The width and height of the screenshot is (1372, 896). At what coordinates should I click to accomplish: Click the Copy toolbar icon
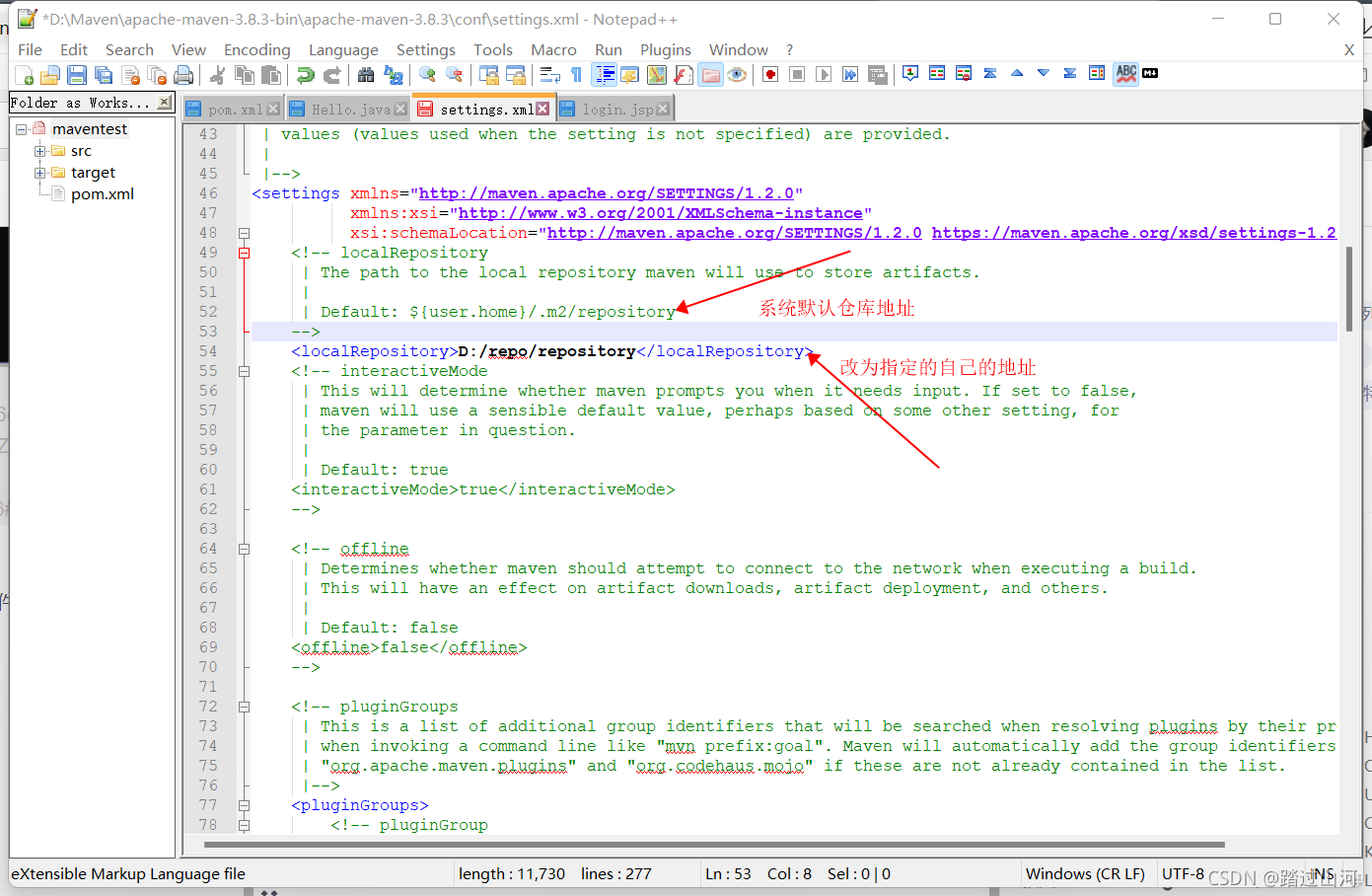[244, 75]
